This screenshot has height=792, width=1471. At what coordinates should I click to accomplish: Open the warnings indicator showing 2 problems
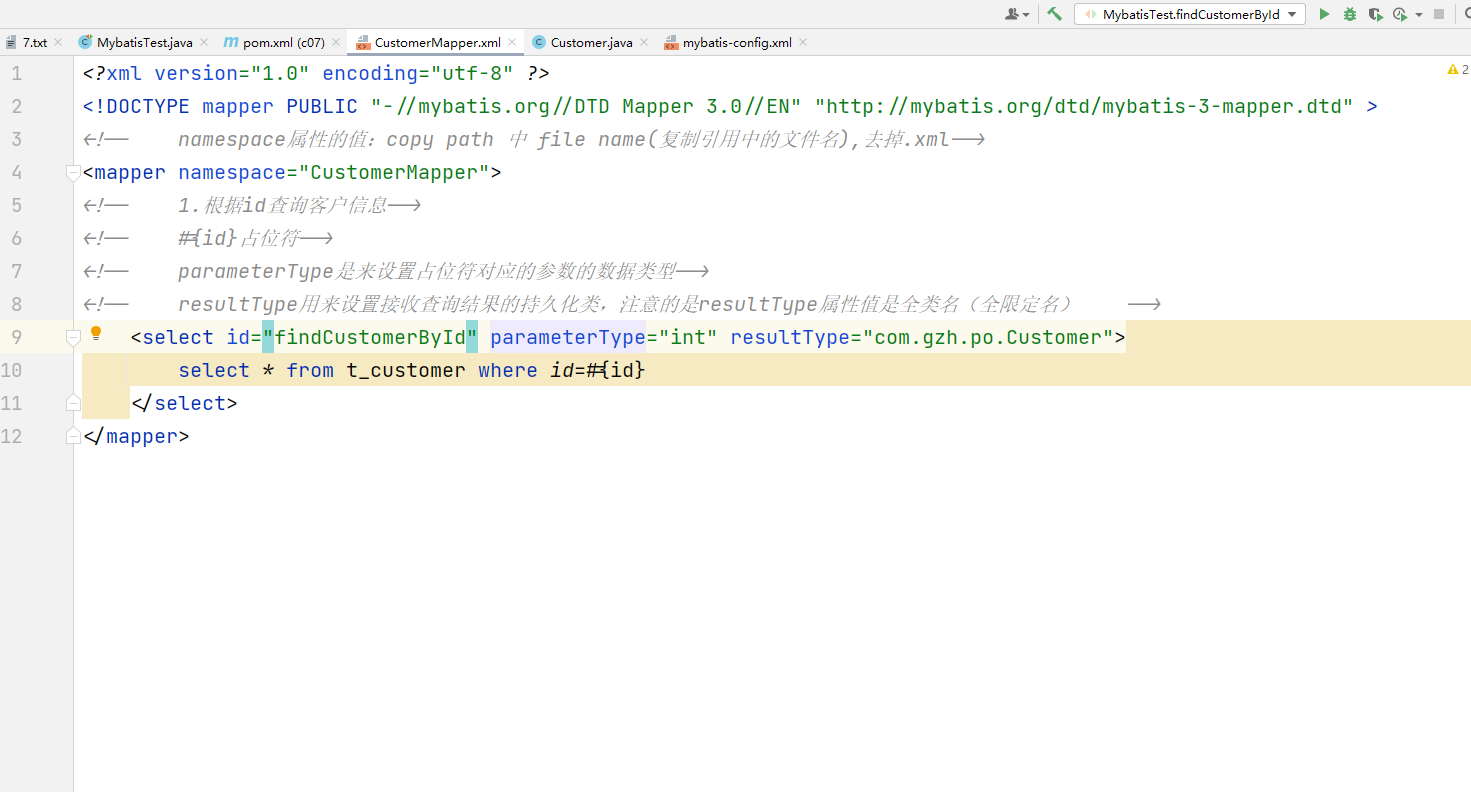(1457, 69)
